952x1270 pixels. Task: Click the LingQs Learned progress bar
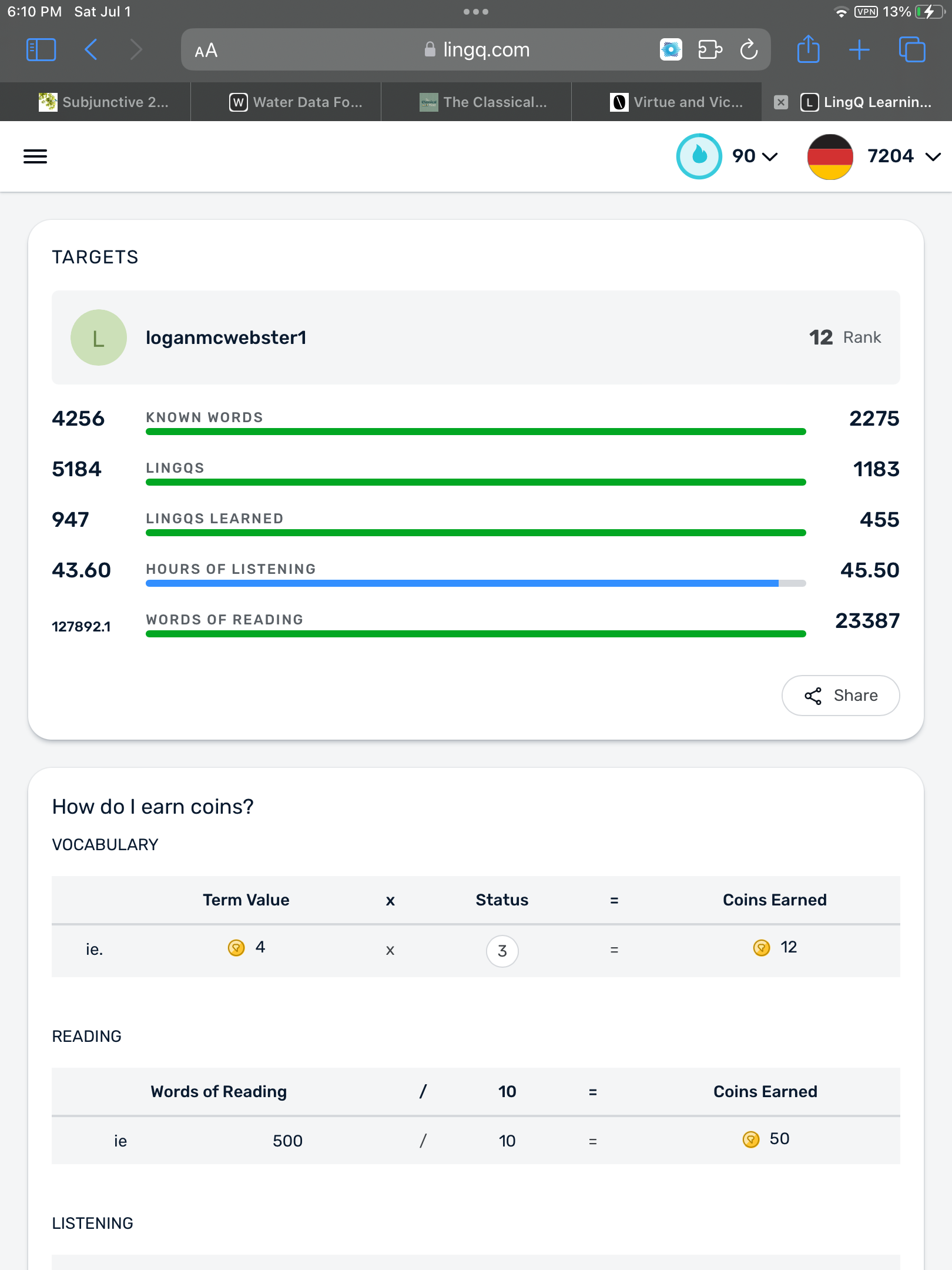point(476,533)
